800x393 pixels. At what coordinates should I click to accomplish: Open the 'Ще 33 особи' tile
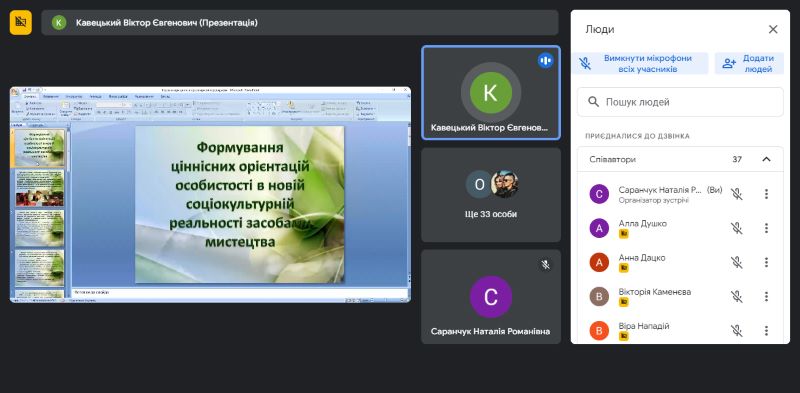(x=491, y=195)
